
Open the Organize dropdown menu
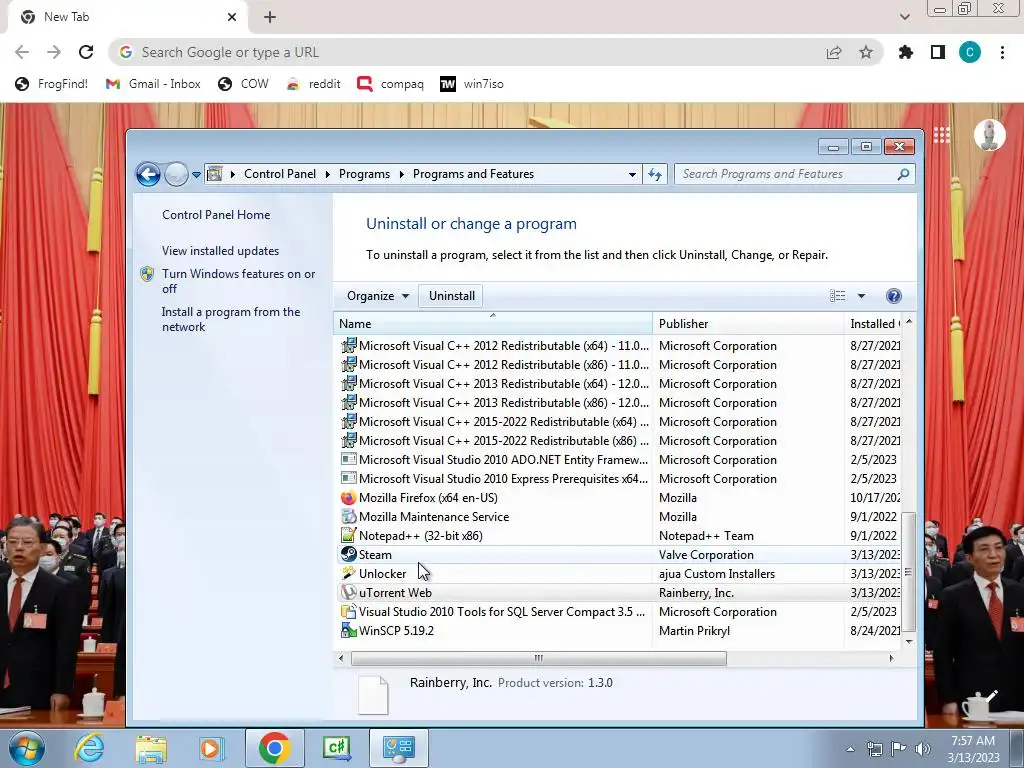point(377,296)
